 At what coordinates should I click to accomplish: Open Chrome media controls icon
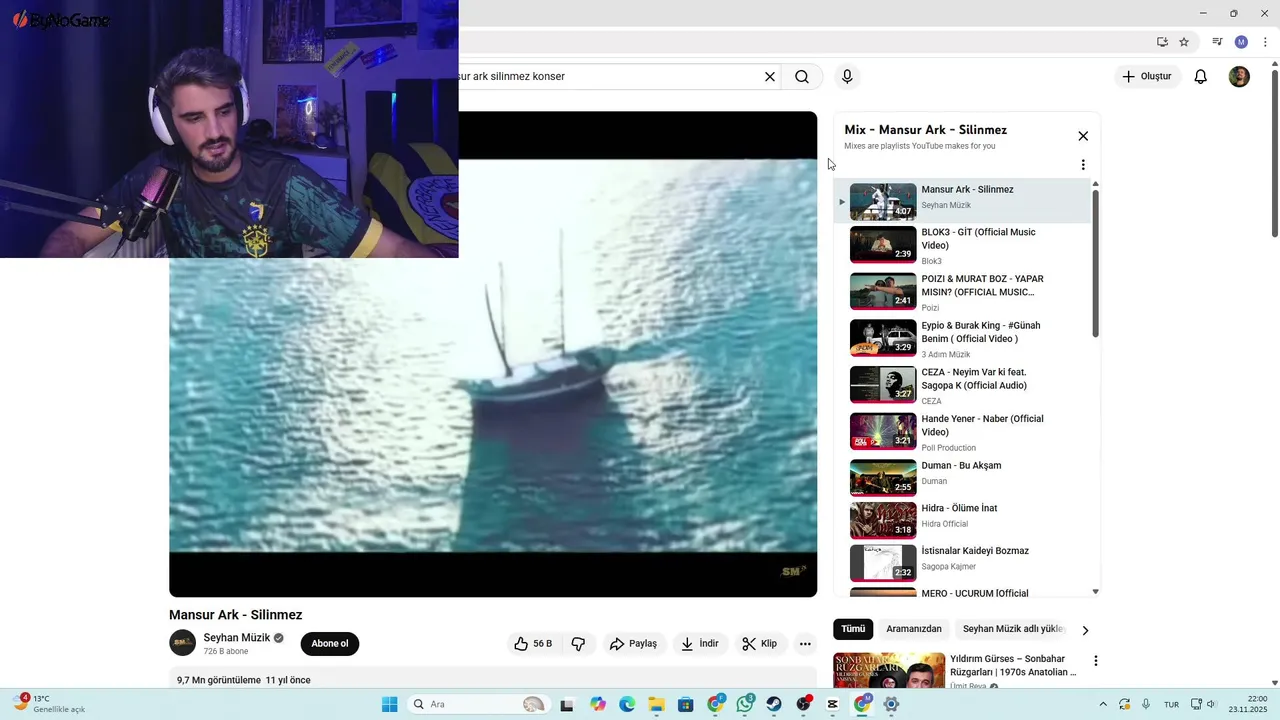(x=1217, y=42)
